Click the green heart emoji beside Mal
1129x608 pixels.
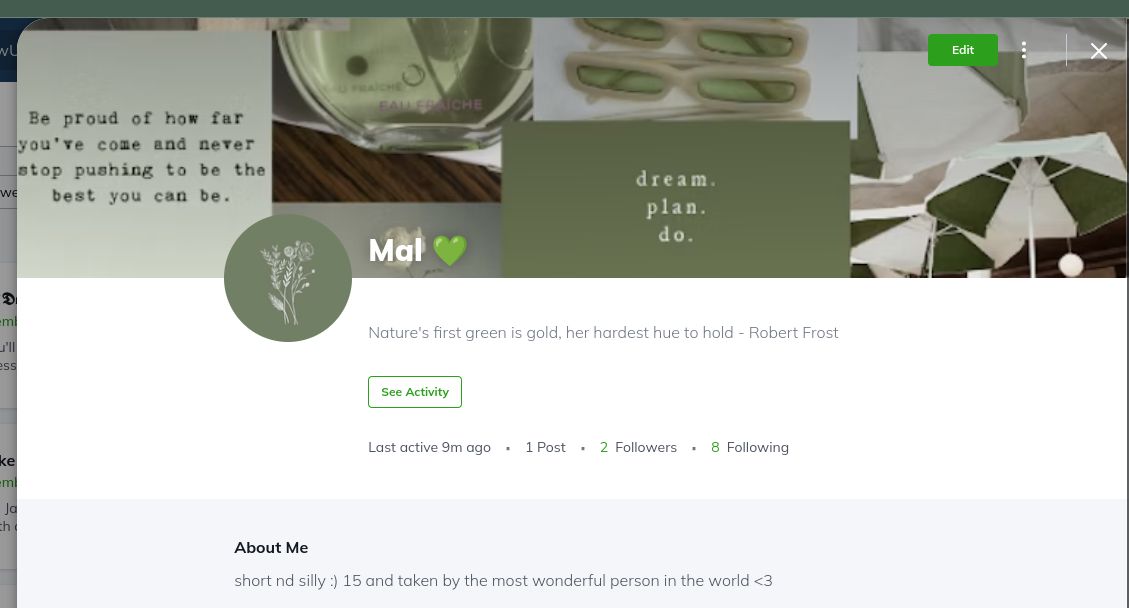pos(450,250)
